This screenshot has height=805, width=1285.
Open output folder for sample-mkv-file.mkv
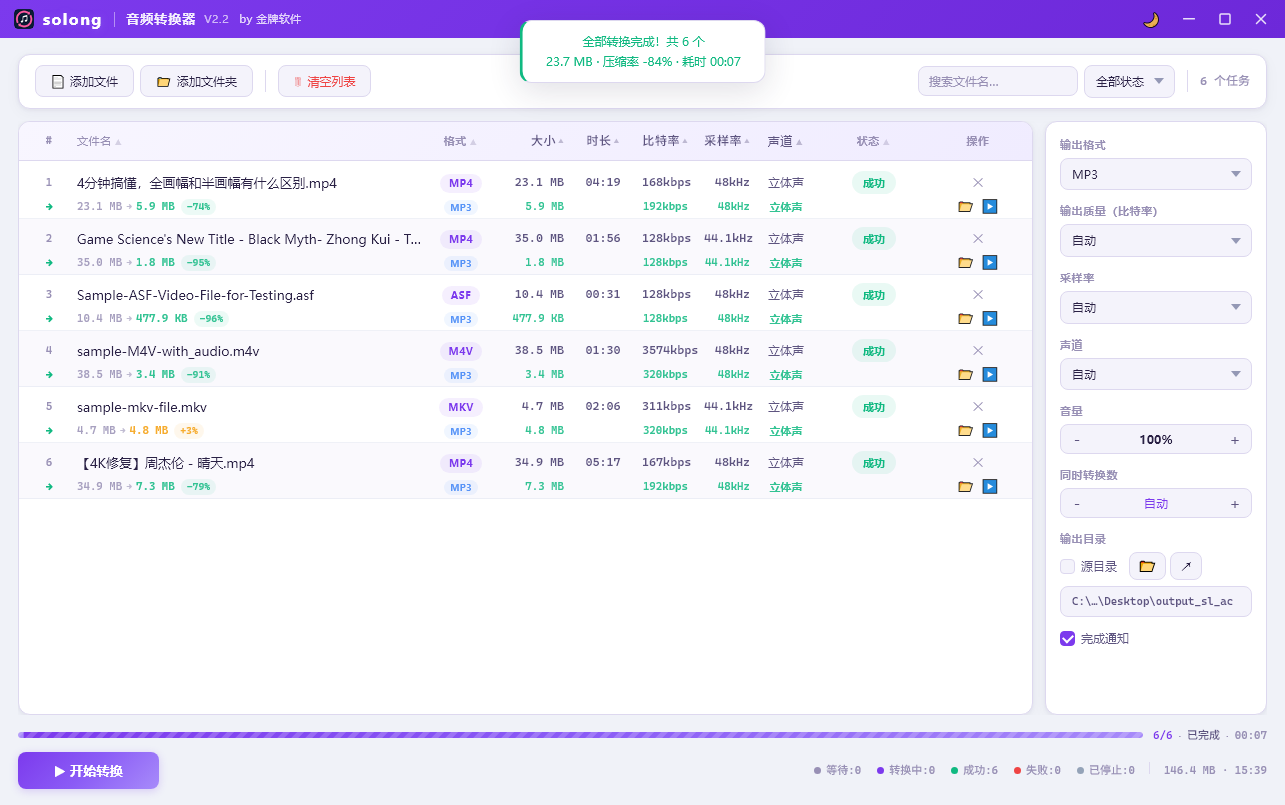(x=965, y=431)
